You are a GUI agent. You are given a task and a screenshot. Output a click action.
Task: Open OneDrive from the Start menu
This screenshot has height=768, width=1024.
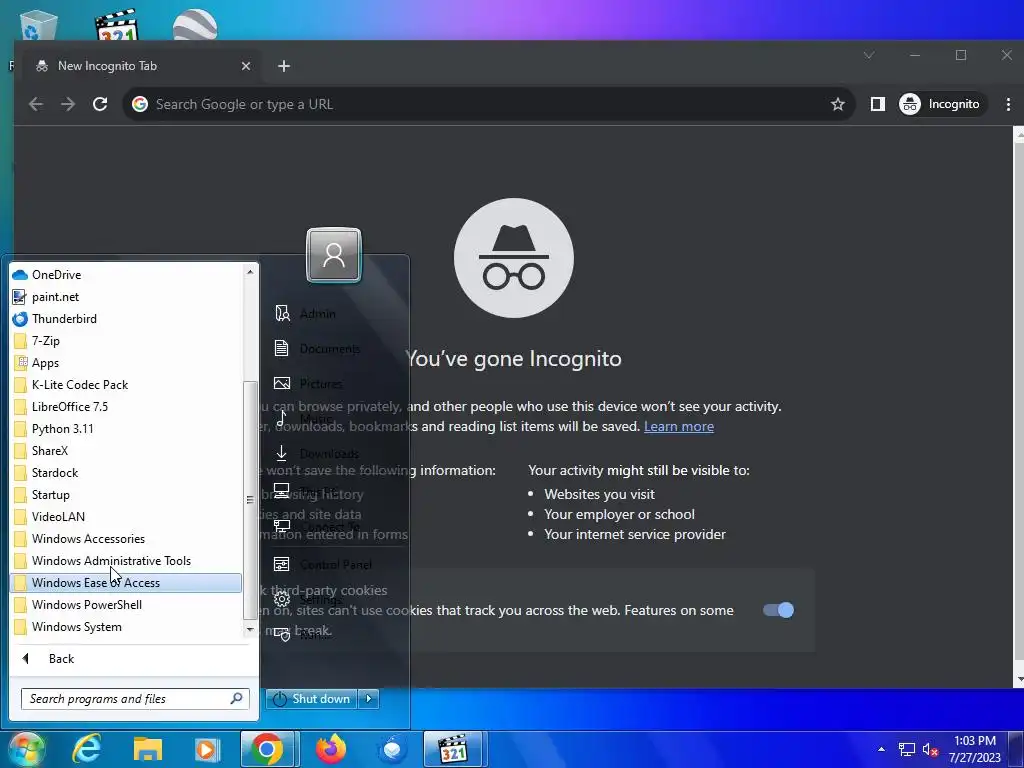126,275
